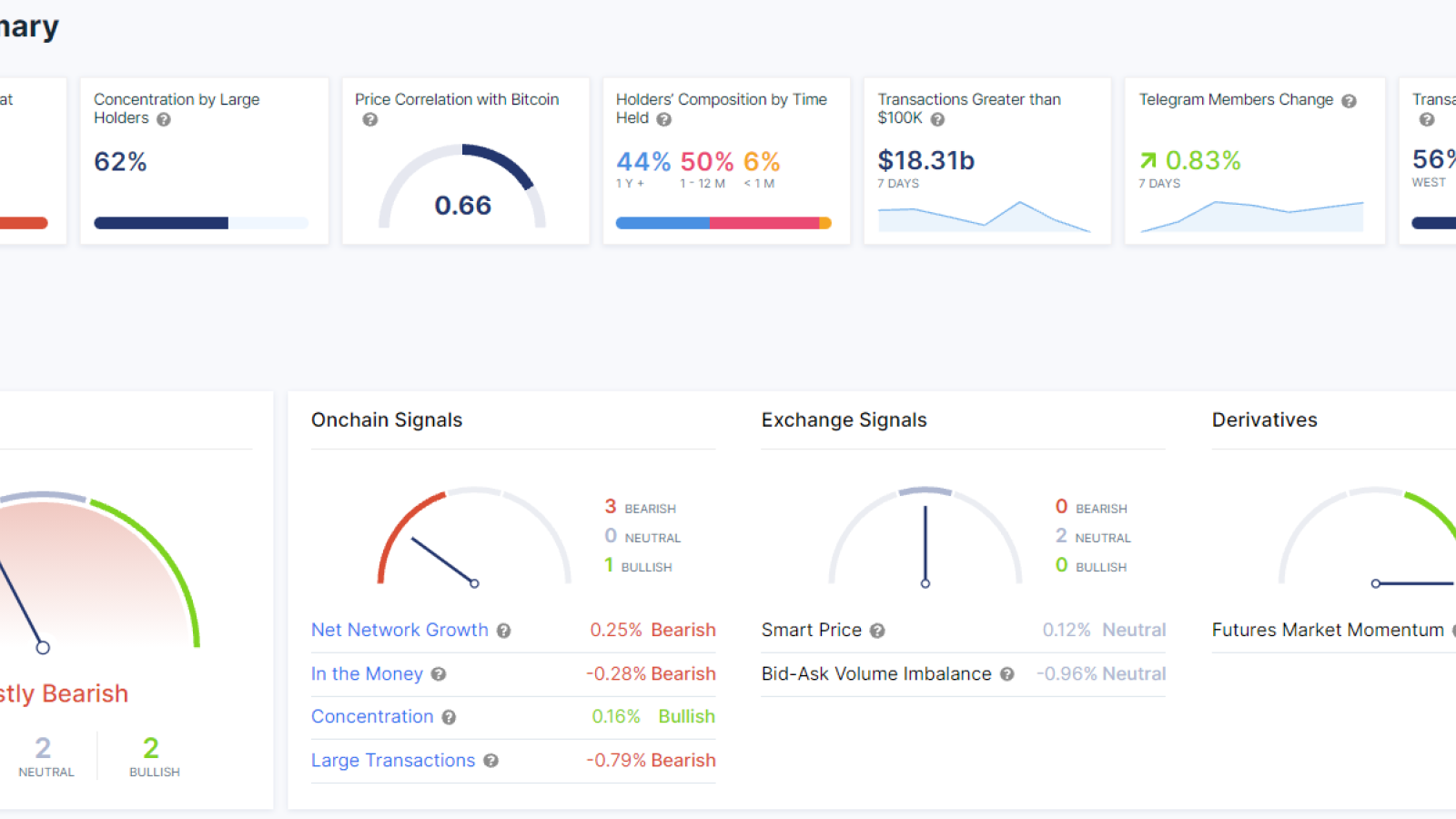Image resolution: width=1456 pixels, height=819 pixels.
Task: Click the -0.79% Bearish Large Transactions value
Action: pos(651,760)
